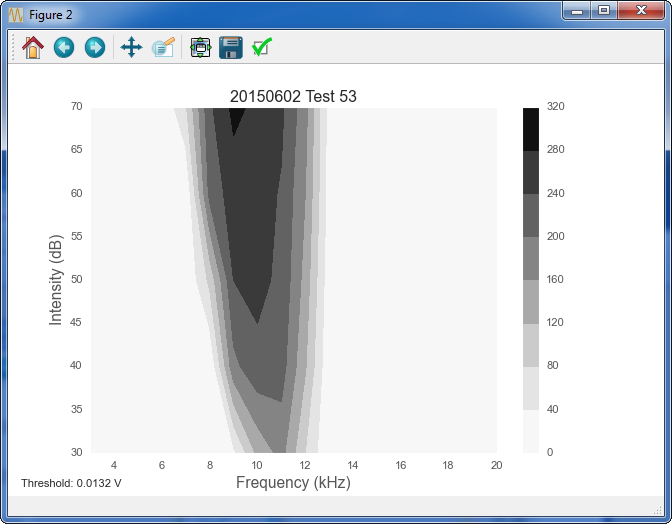Open Configure subplots tool

(x=200, y=47)
